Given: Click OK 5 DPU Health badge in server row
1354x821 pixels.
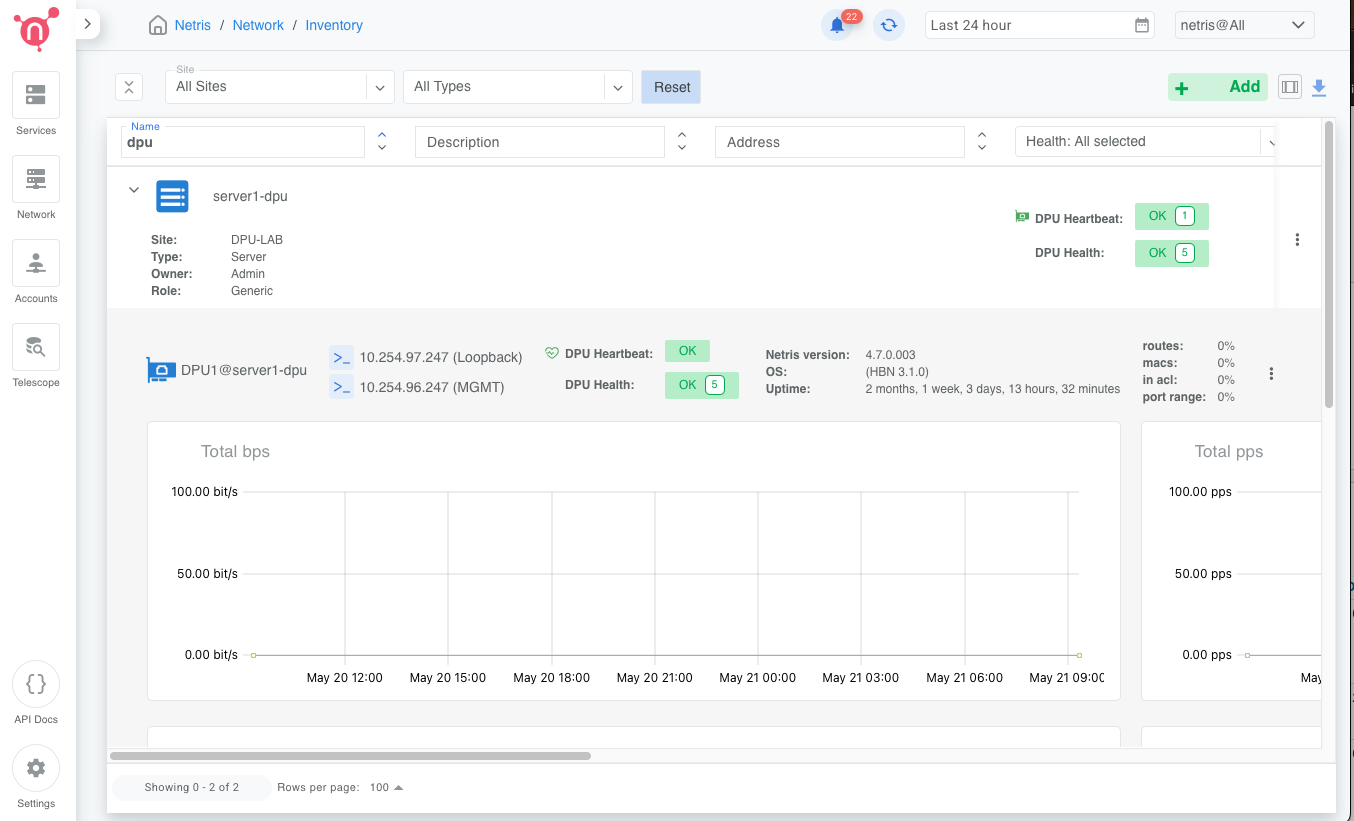Looking at the screenshot, I should (x=1171, y=253).
